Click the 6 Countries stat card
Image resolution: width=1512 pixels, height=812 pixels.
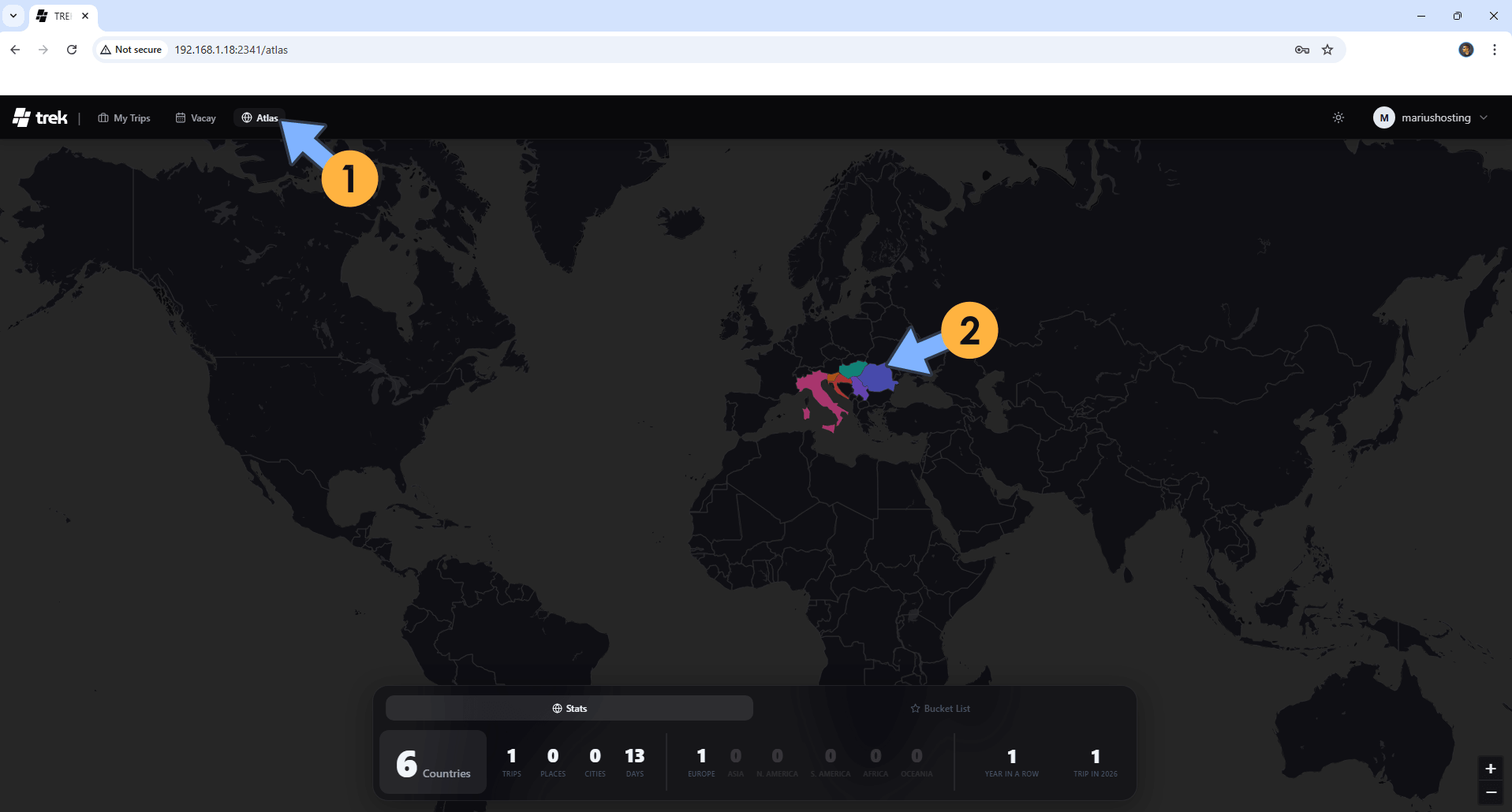[433, 762]
